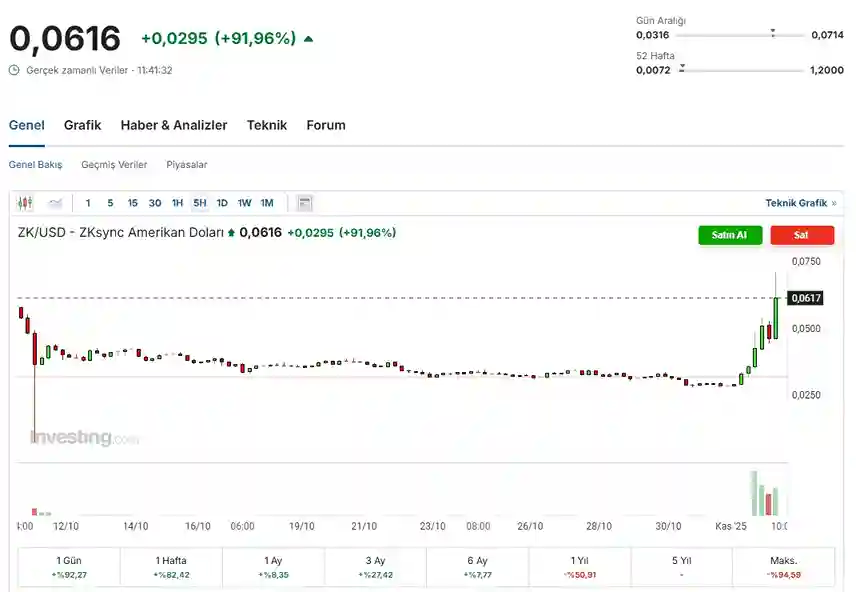Select the 1-minute chart interval

point(88,203)
